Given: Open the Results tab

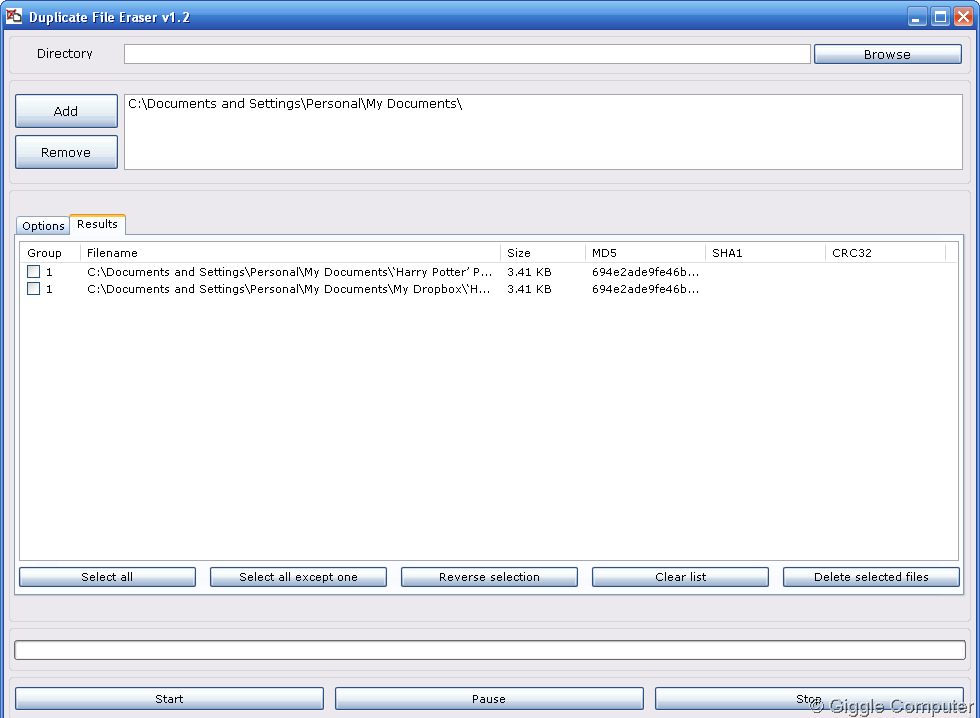Looking at the screenshot, I should (98, 224).
